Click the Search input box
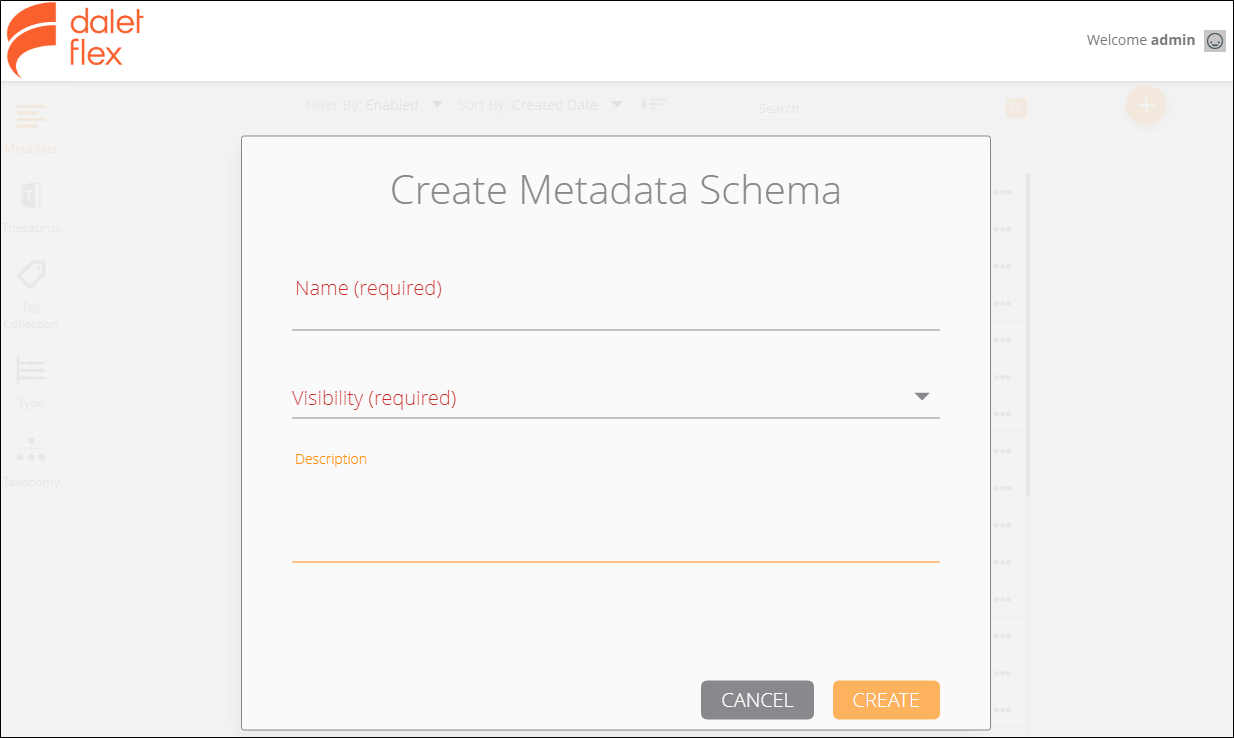Image resolution: width=1234 pixels, height=738 pixels. [x=880, y=108]
